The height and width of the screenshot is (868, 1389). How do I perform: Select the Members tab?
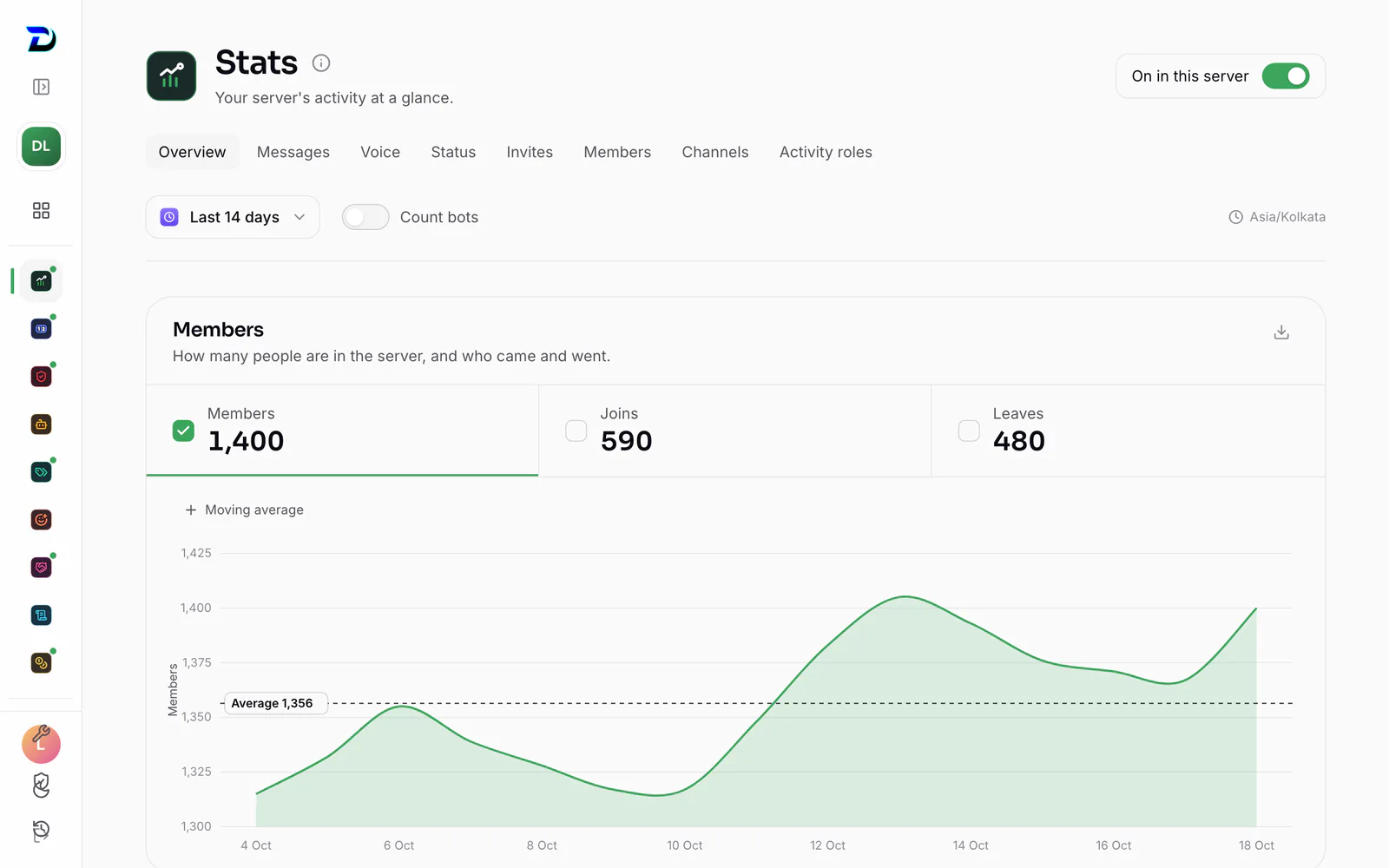point(617,152)
